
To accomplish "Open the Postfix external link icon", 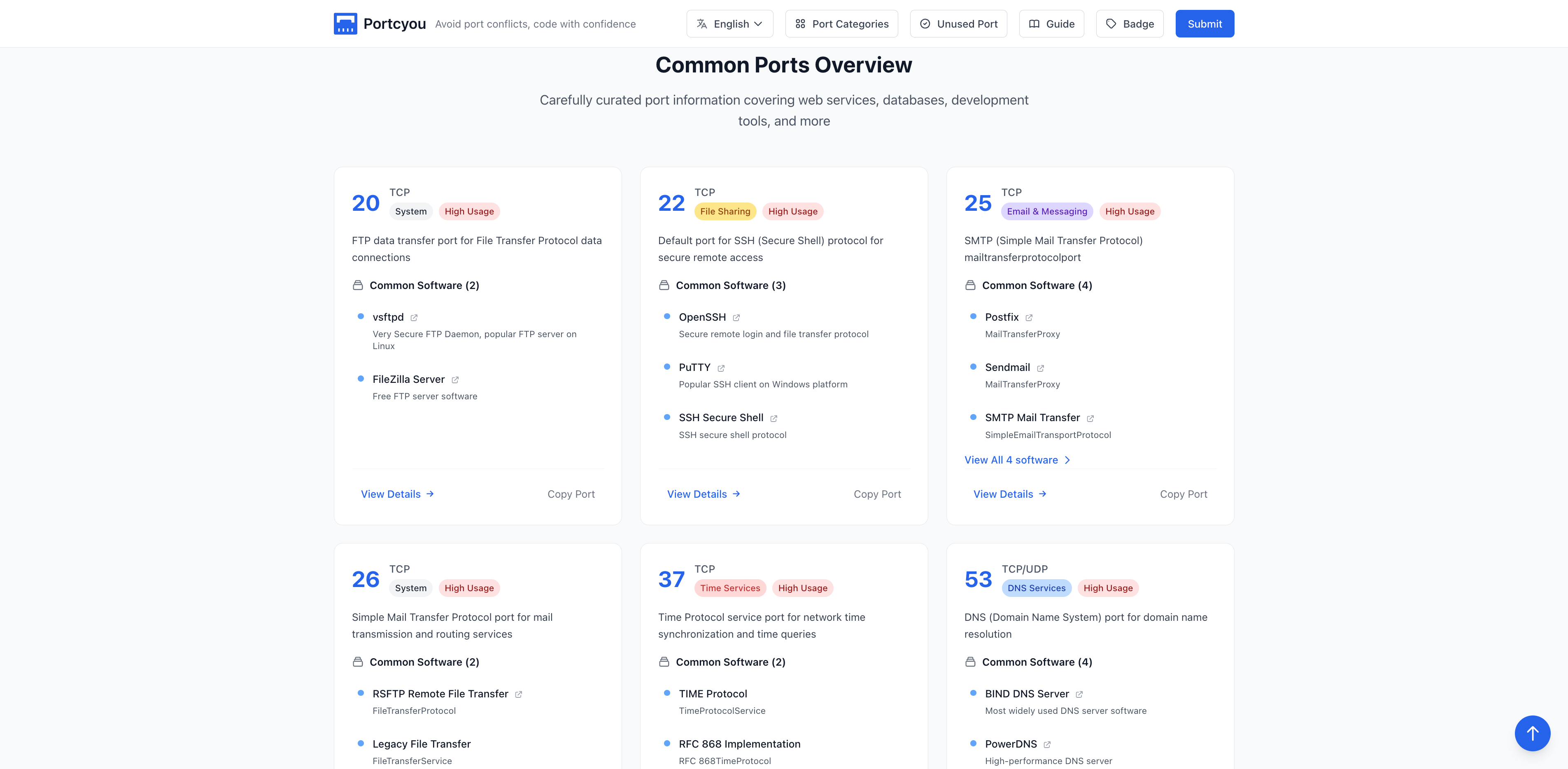I will 1029,318.
